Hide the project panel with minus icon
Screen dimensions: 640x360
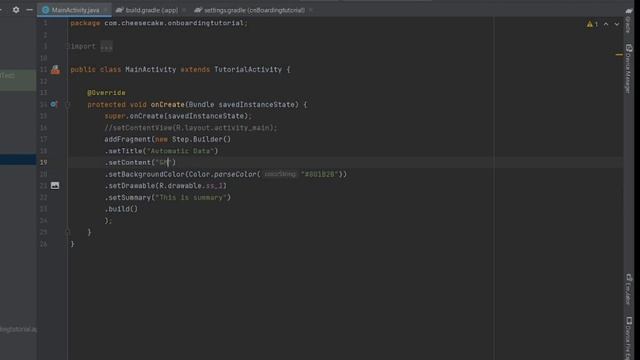(x=29, y=10)
